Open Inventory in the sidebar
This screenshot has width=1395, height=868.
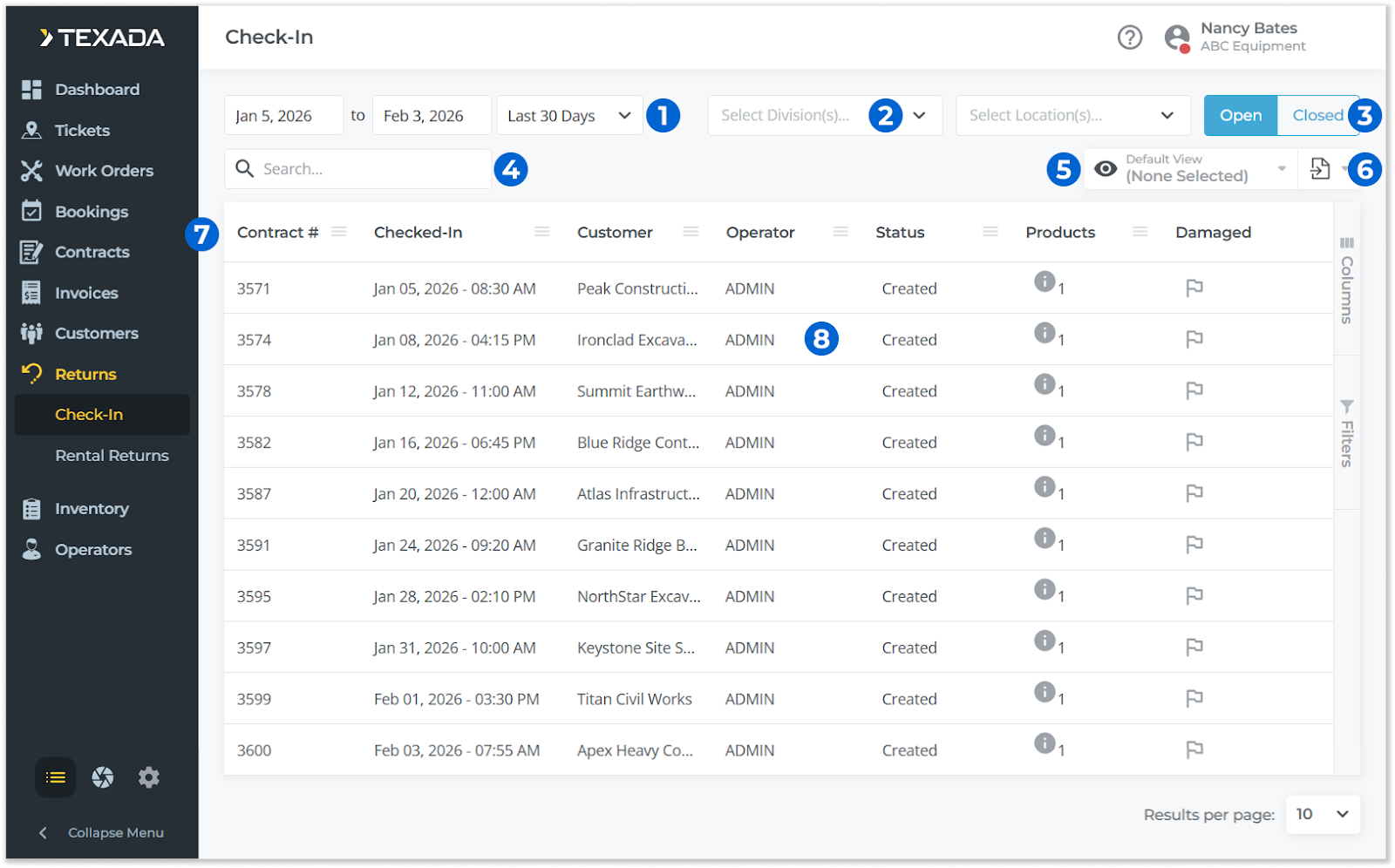92,509
